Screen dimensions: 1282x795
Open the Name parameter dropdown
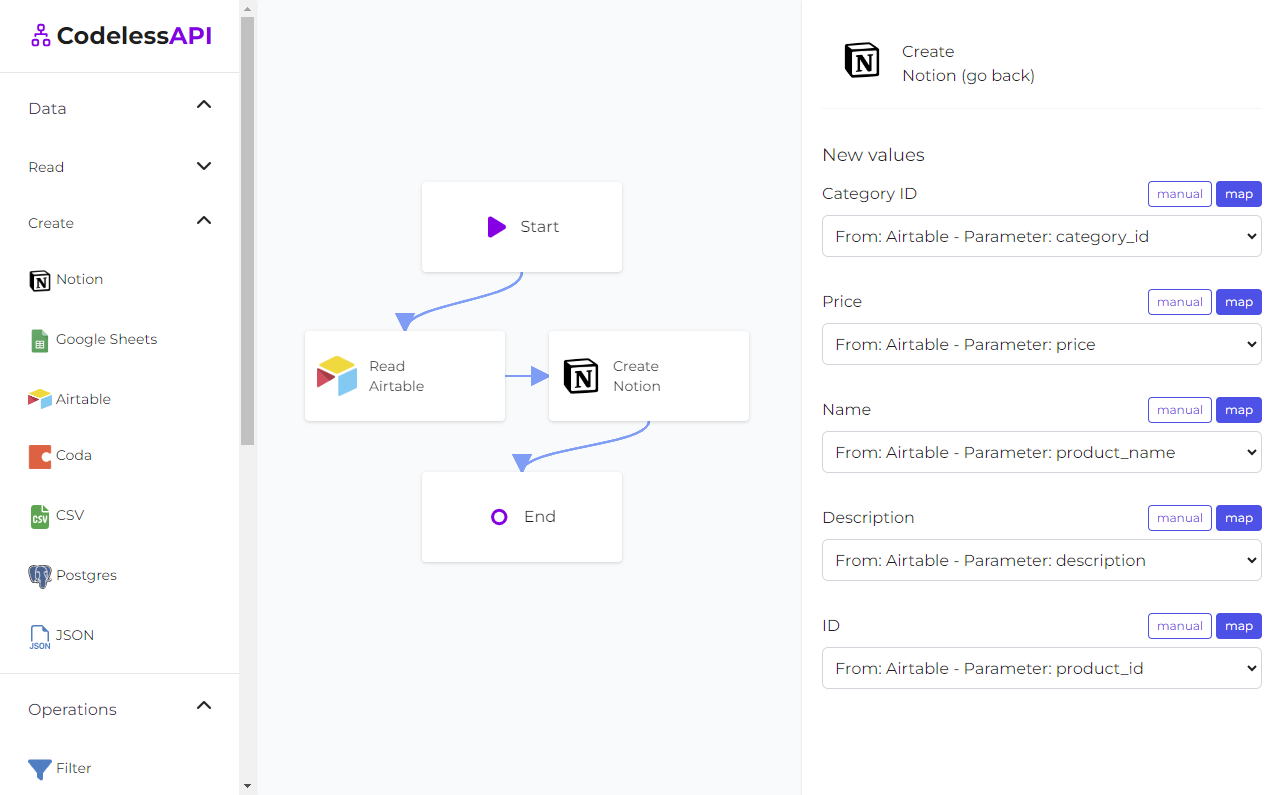1042,452
